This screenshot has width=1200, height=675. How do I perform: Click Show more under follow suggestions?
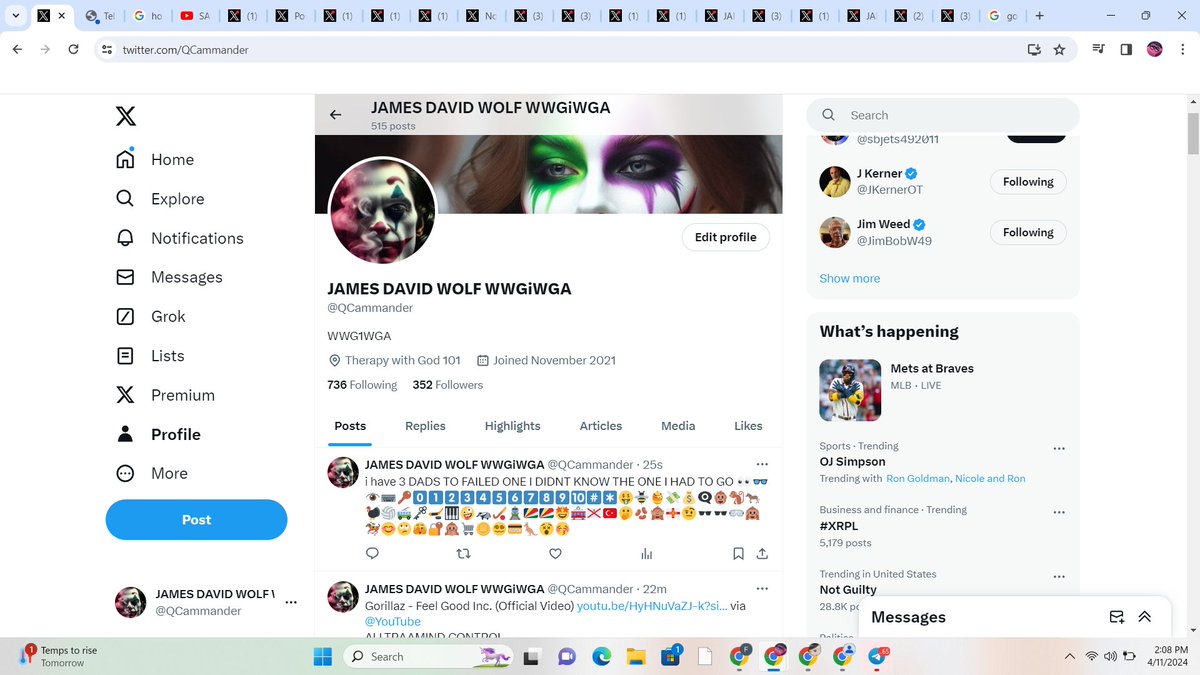[850, 278]
